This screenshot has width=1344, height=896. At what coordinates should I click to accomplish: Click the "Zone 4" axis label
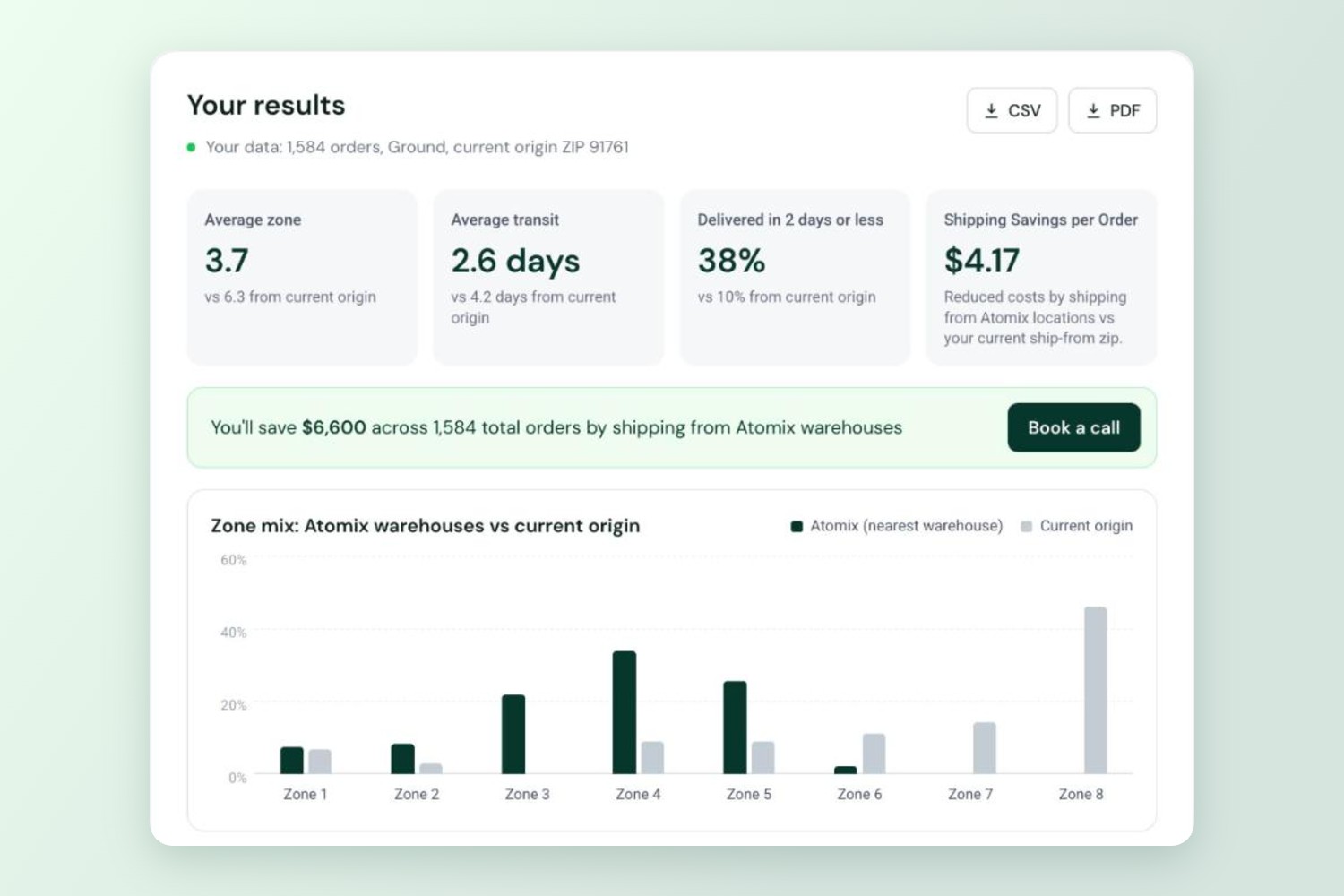coord(638,794)
